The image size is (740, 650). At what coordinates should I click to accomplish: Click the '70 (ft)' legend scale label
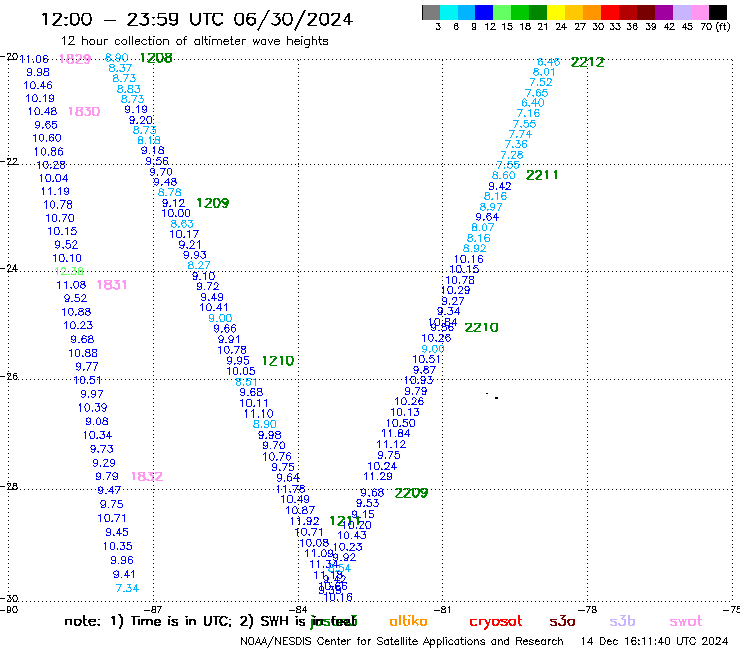click(715, 26)
